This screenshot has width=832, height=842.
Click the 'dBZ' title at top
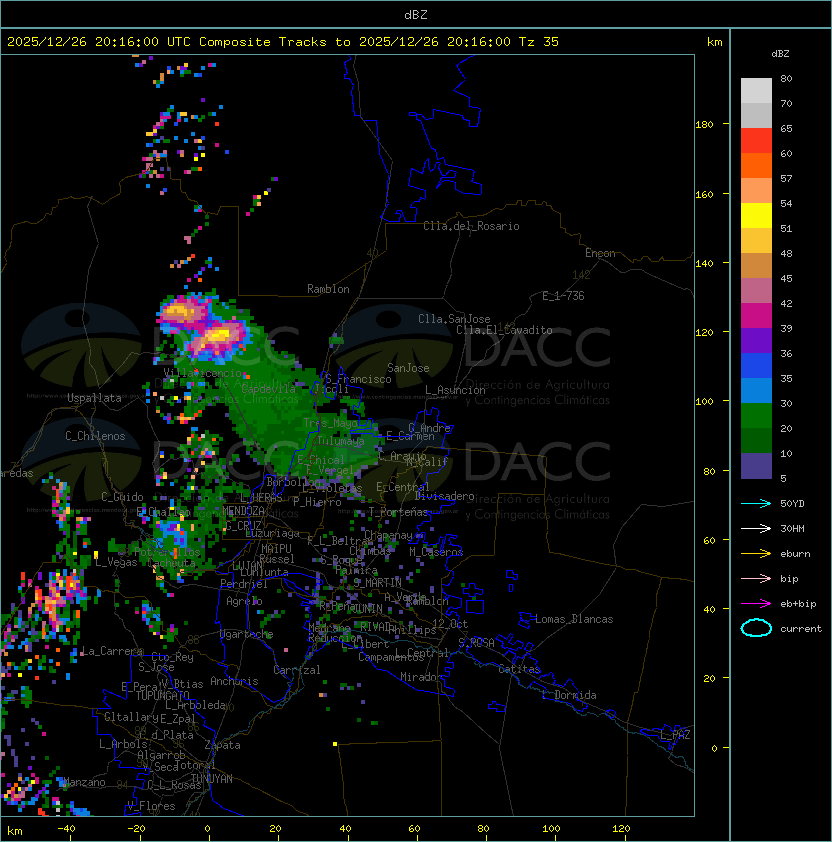click(x=416, y=14)
